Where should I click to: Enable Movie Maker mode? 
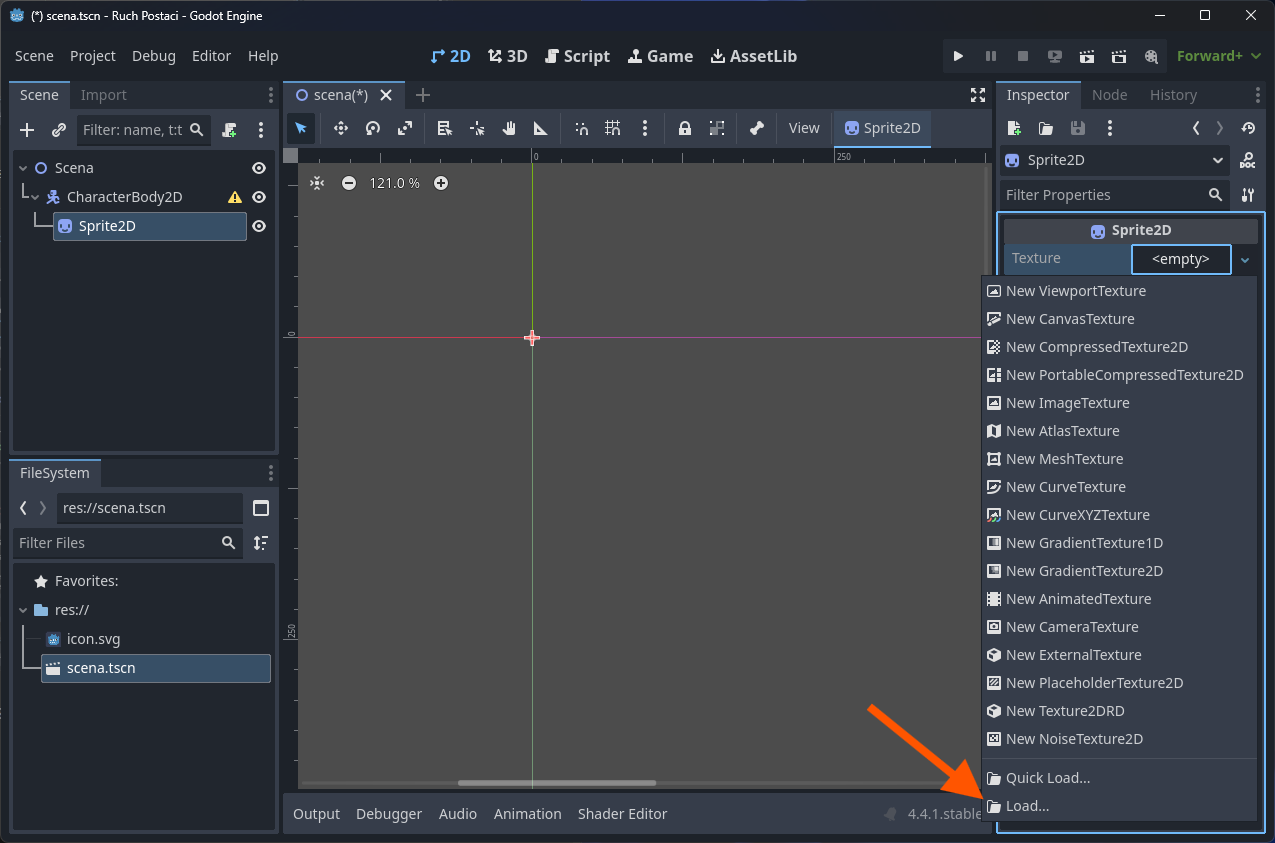[x=1151, y=56]
